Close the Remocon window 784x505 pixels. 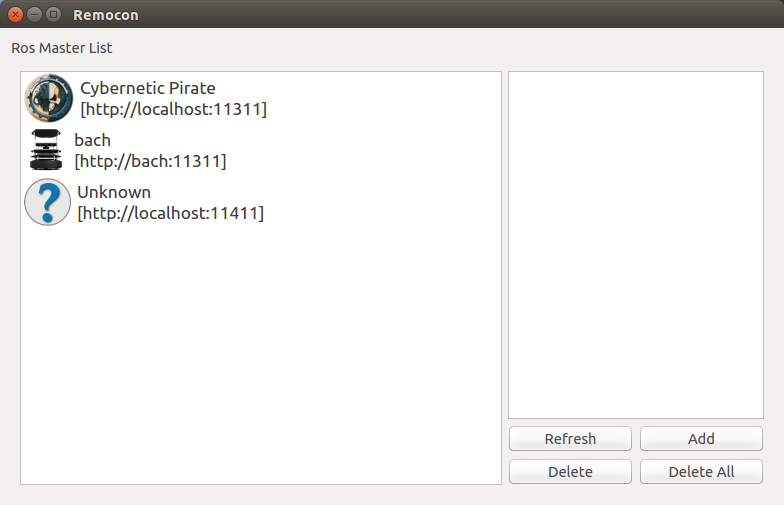(x=15, y=15)
